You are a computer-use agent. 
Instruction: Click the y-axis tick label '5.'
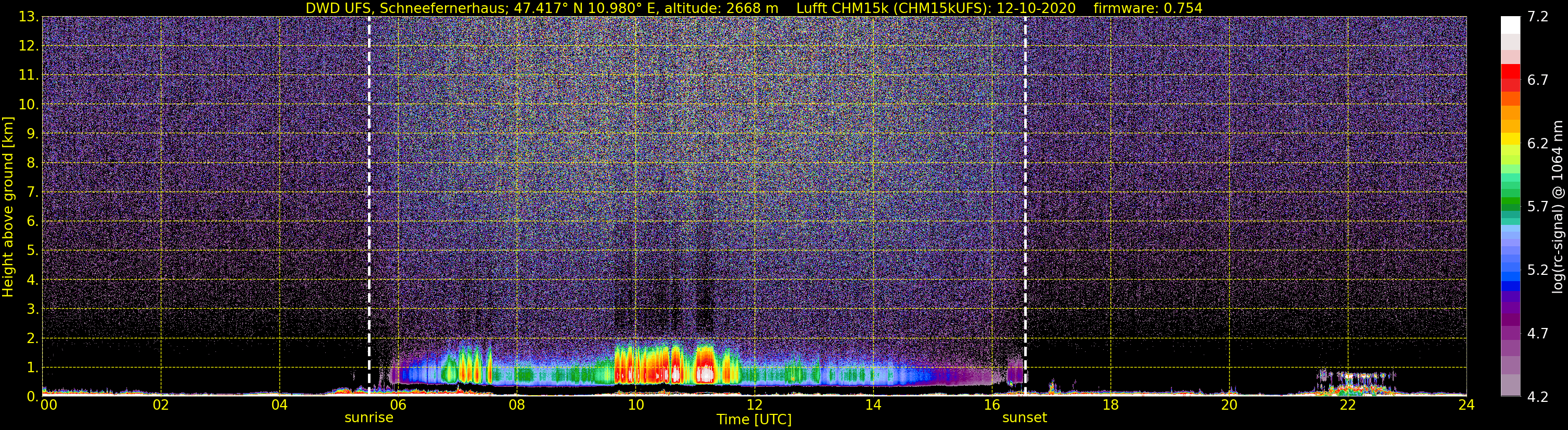(32, 250)
